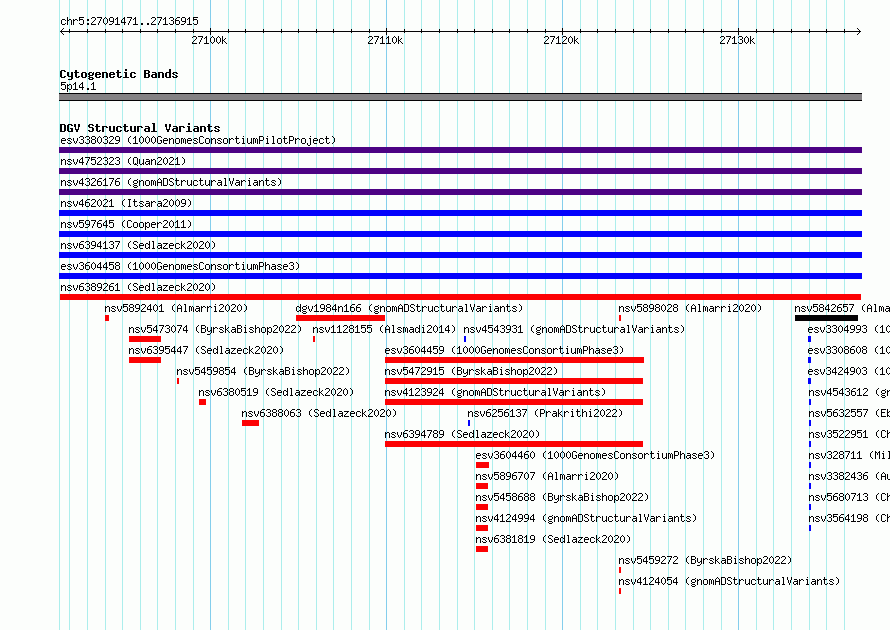Open nsv5473074 (ByrskaBishop2022) variant label

coord(215,329)
